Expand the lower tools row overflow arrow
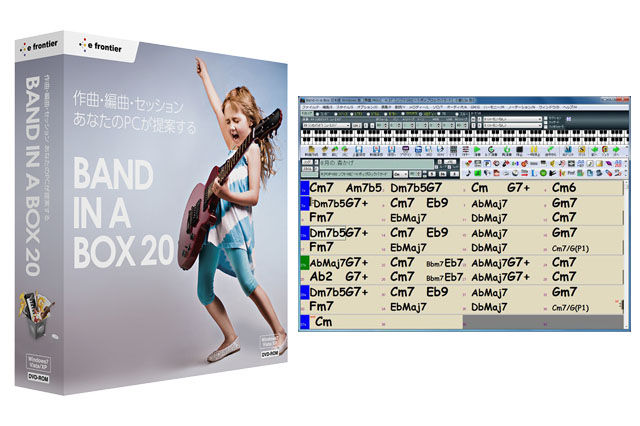The width and height of the screenshot is (640, 426). [x=625, y=173]
